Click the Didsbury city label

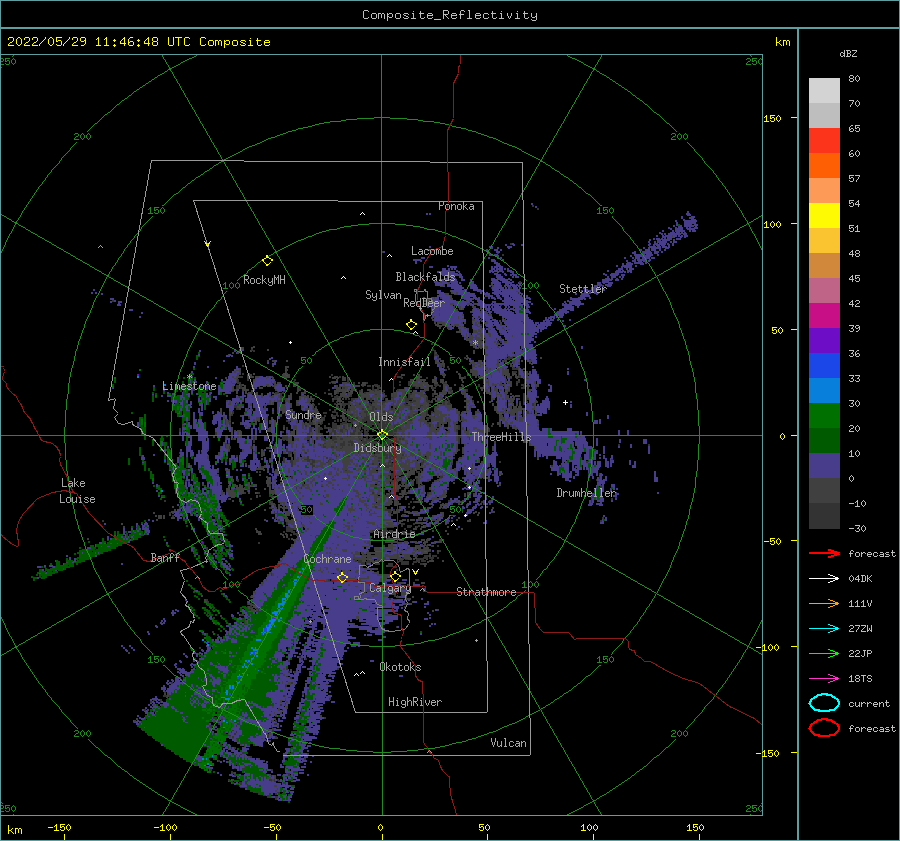coord(377,448)
